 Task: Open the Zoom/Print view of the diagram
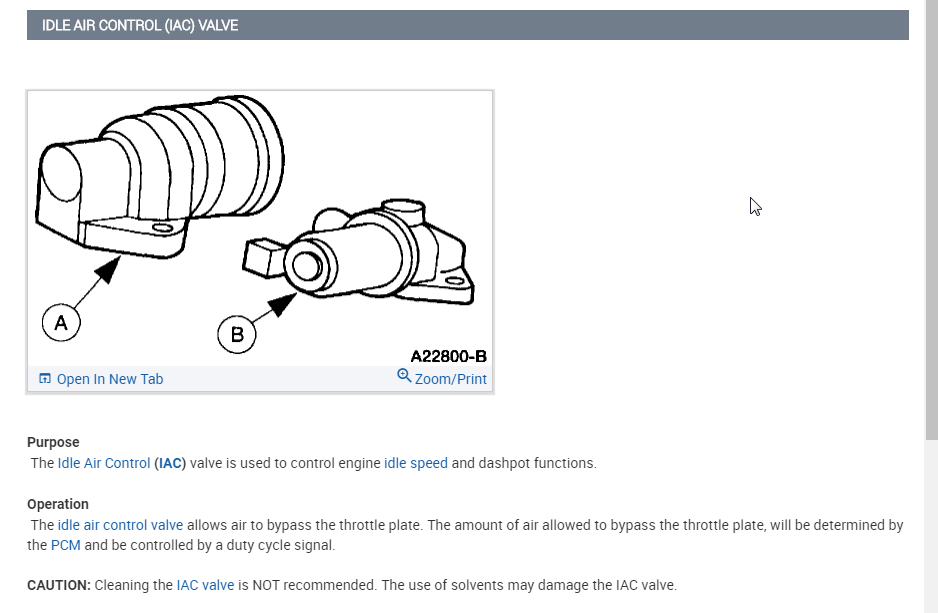tap(450, 379)
